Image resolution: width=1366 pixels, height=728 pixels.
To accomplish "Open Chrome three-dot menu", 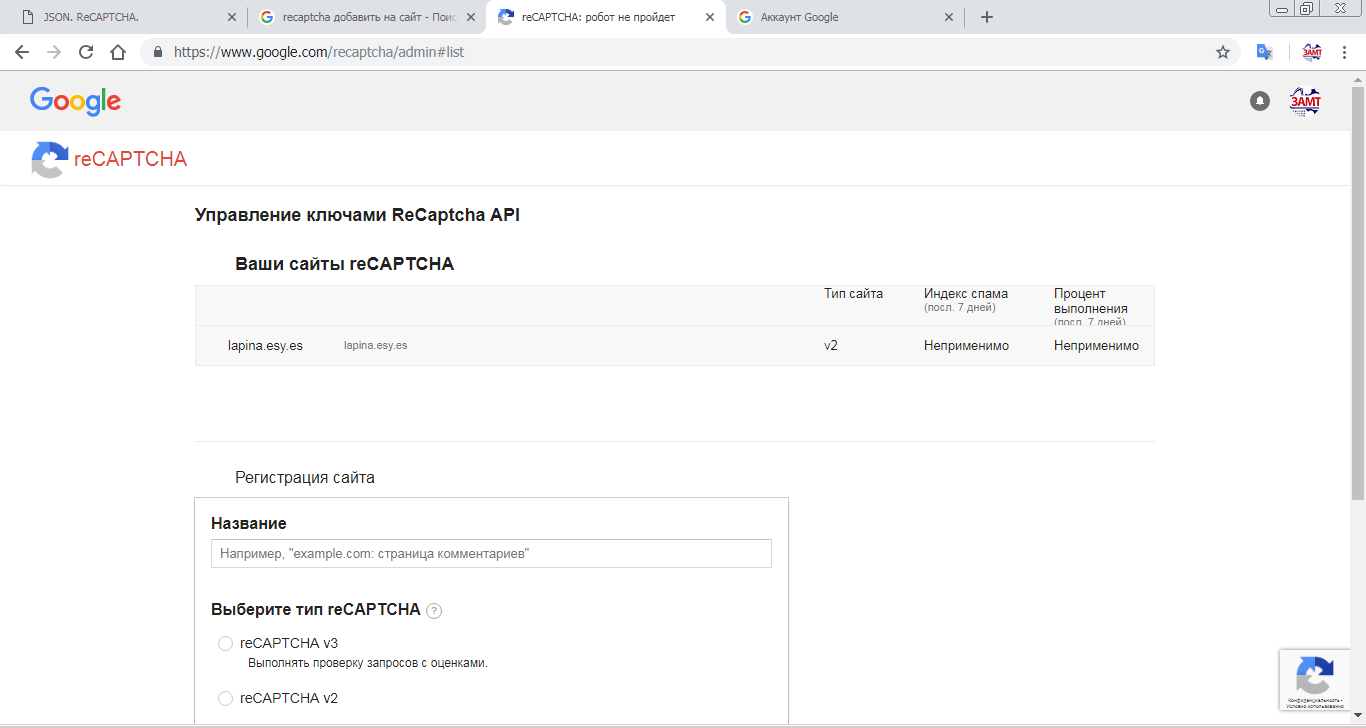I will pos(1345,52).
